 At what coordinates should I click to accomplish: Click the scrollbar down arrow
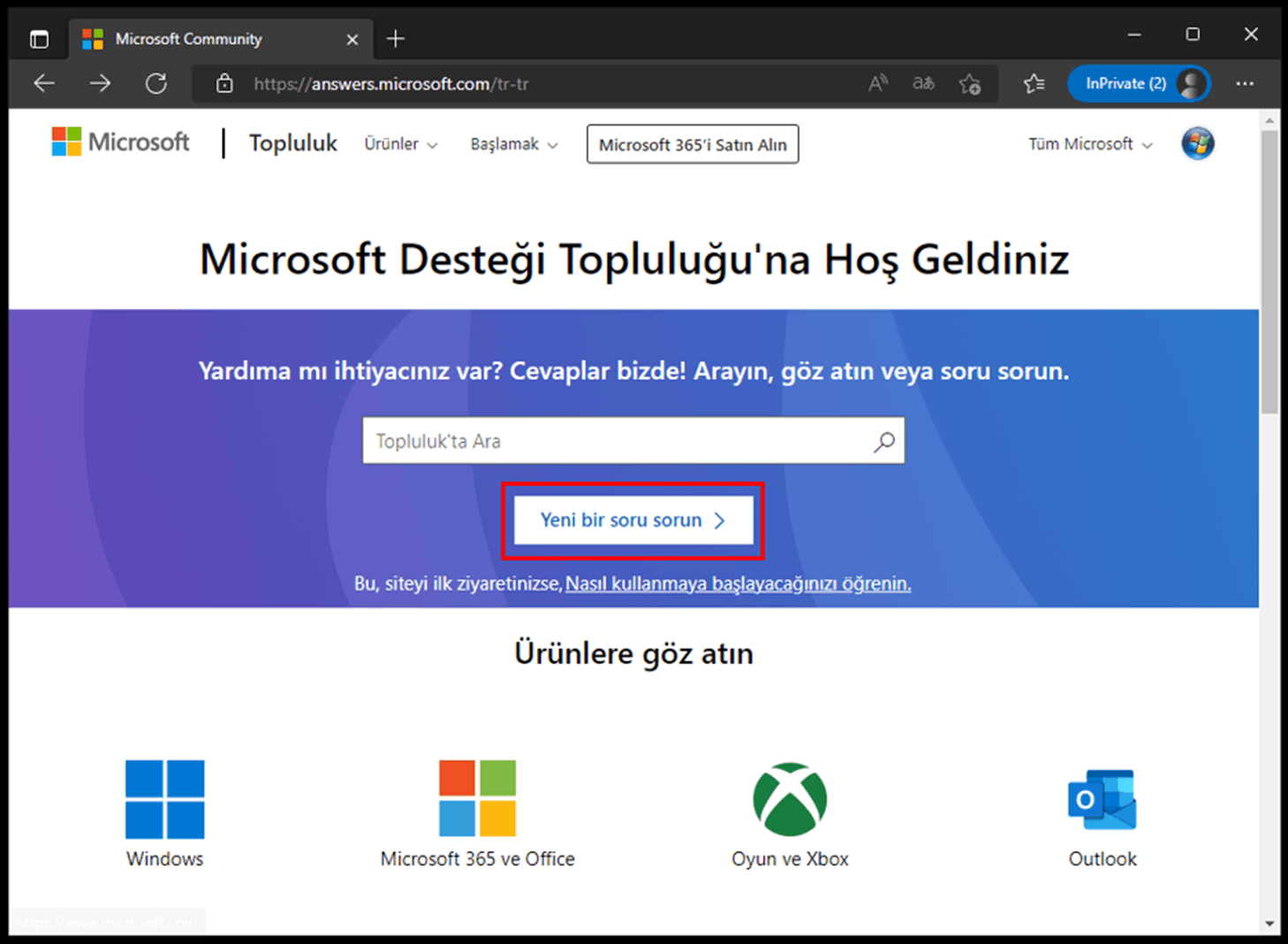1270,924
